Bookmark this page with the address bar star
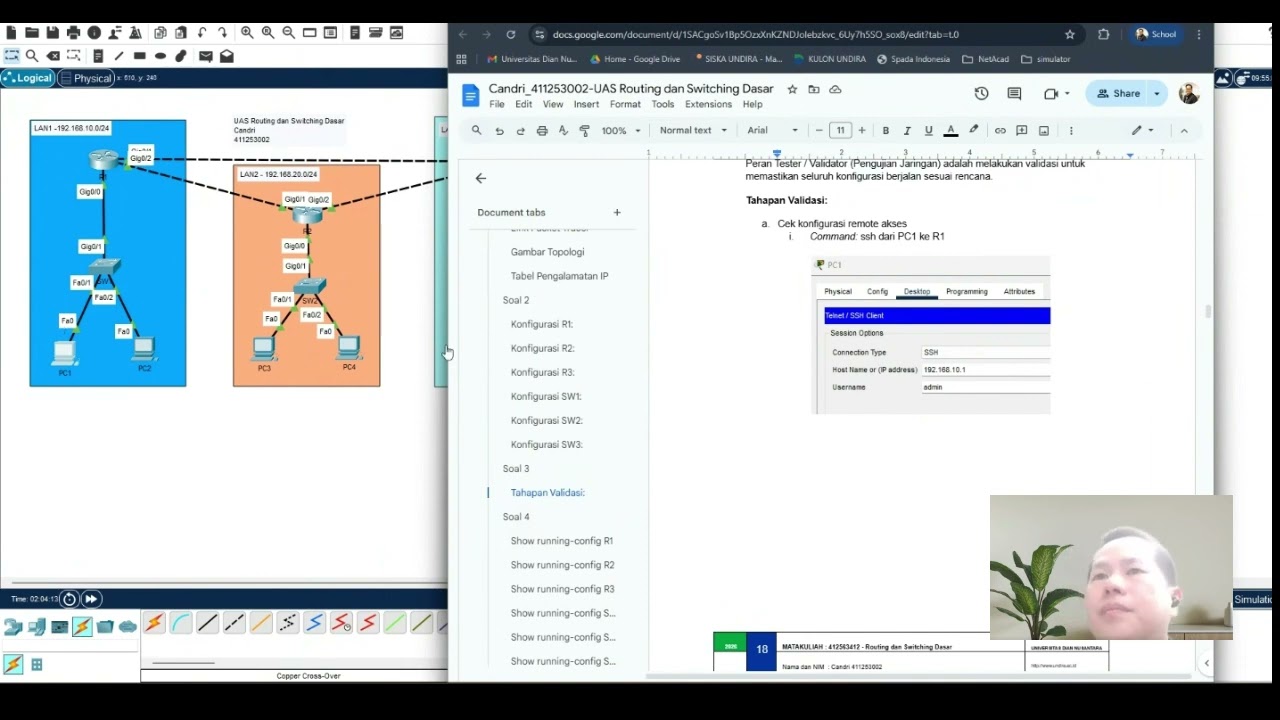Viewport: 1280px width, 720px height. (1070, 34)
